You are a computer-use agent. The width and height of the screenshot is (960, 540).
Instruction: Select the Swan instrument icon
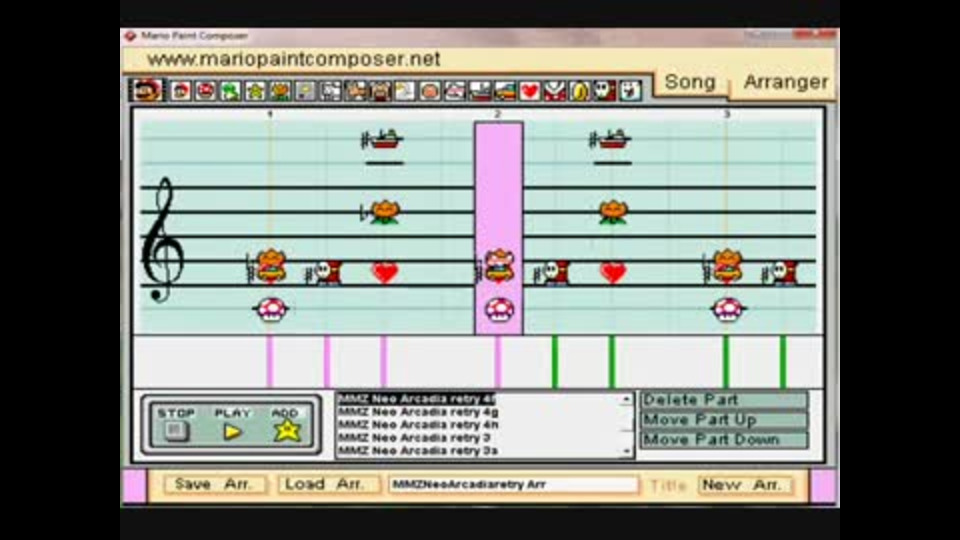[x=405, y=91]
